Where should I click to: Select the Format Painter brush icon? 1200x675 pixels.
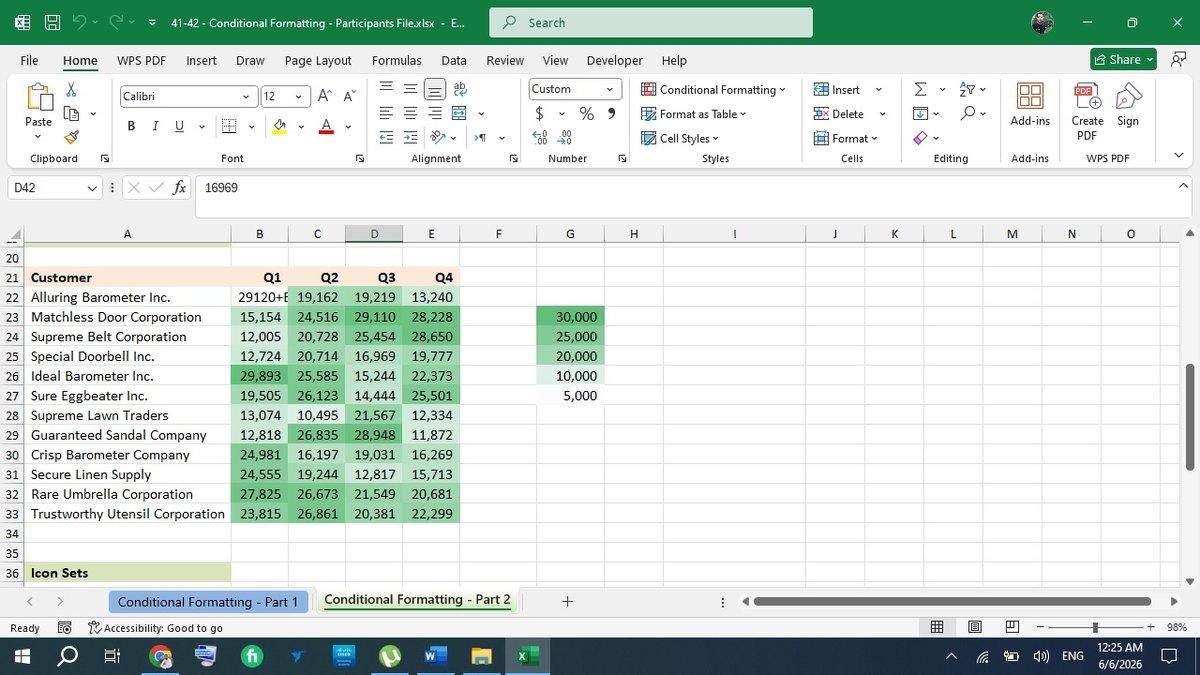click(71, 137)
